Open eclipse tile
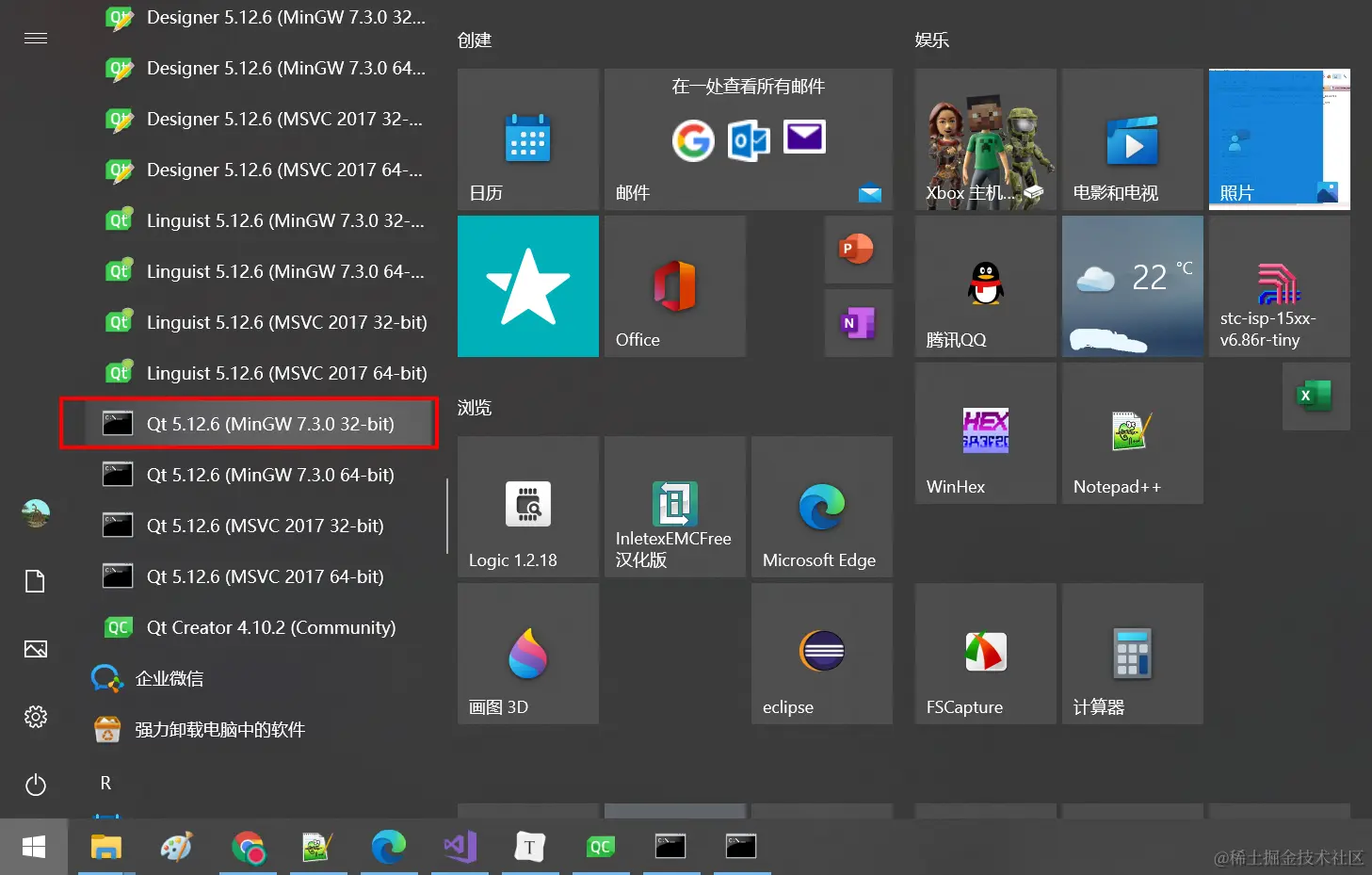This screenshot has height=875, width=1372. pyautogui.click(x=822, y=654)
